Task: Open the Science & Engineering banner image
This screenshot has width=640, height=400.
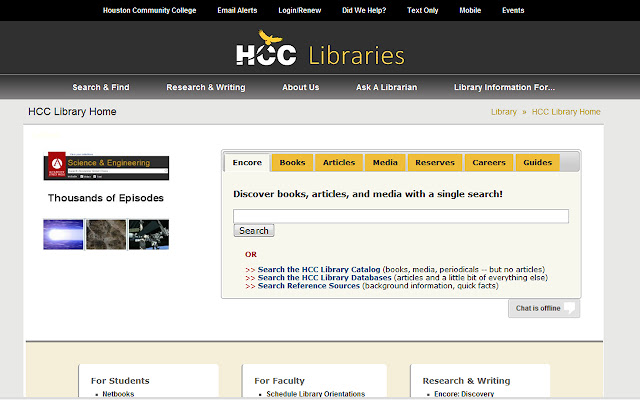Action: (x=106, y=166)
